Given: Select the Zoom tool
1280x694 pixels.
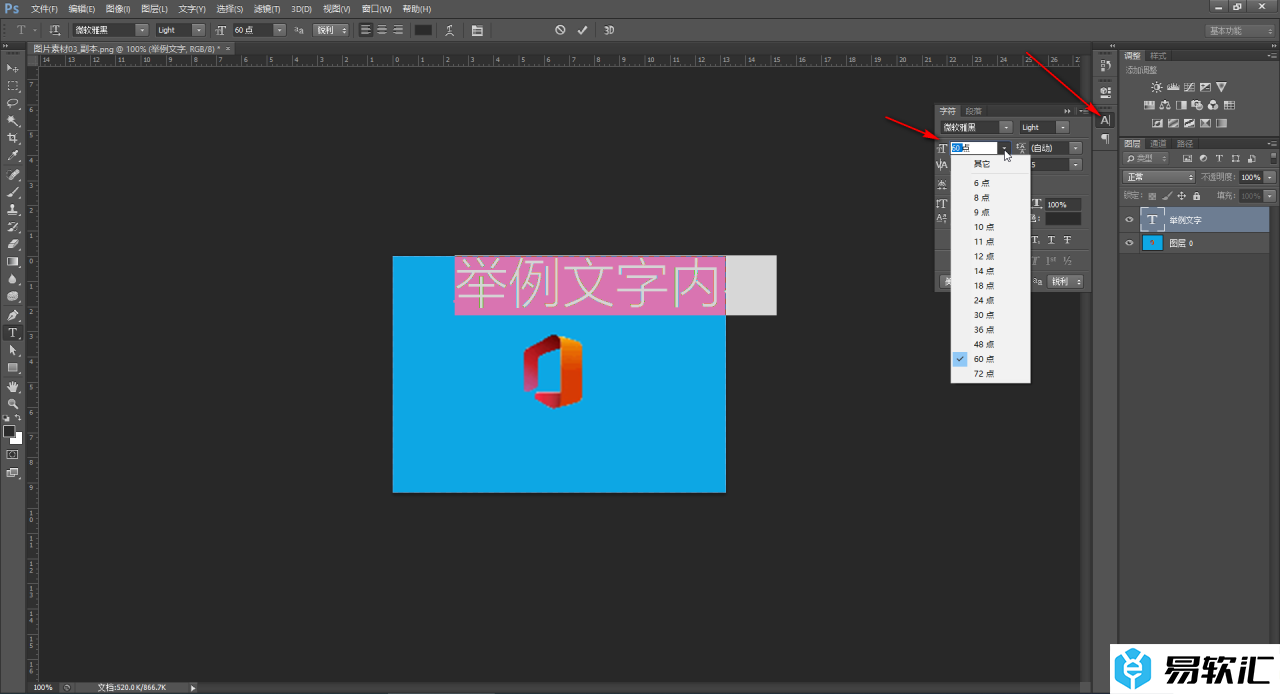Looking at the screenshot, I should (x=13, y=403).
